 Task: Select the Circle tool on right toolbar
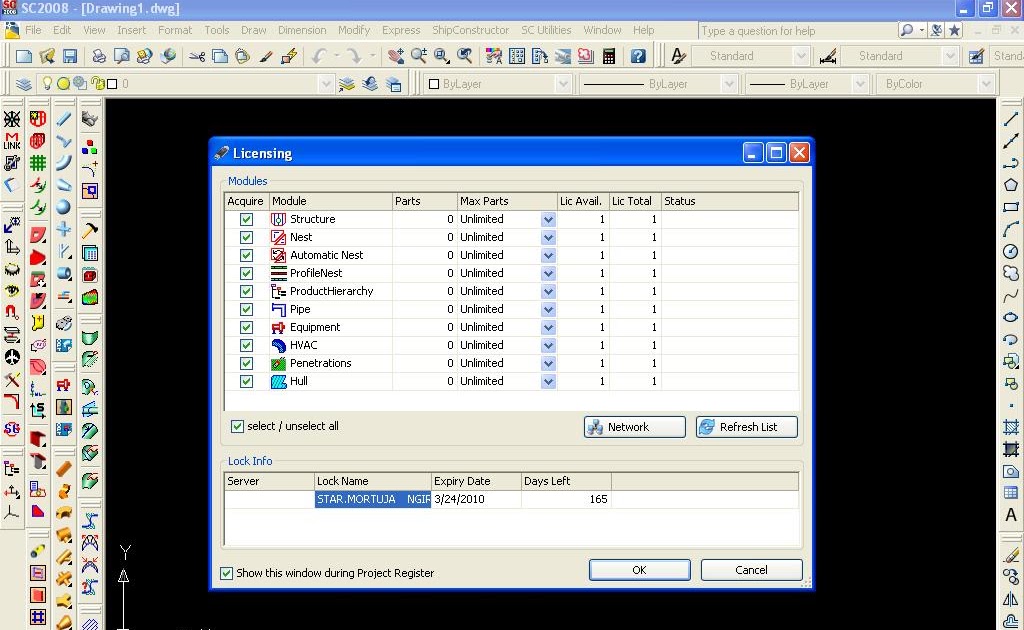click(1010, 251)
